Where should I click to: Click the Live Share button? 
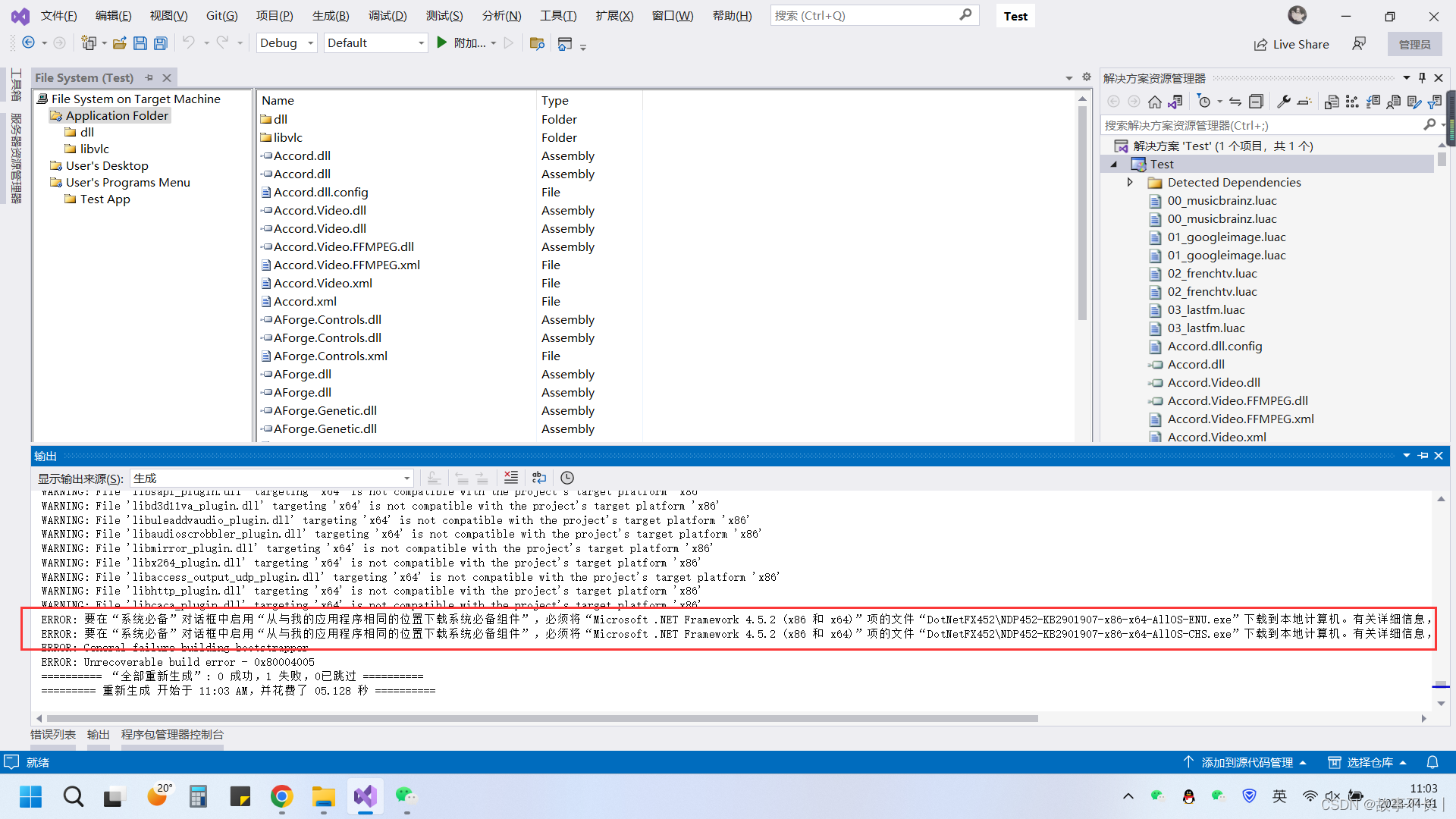click(x=1291, y=44)
